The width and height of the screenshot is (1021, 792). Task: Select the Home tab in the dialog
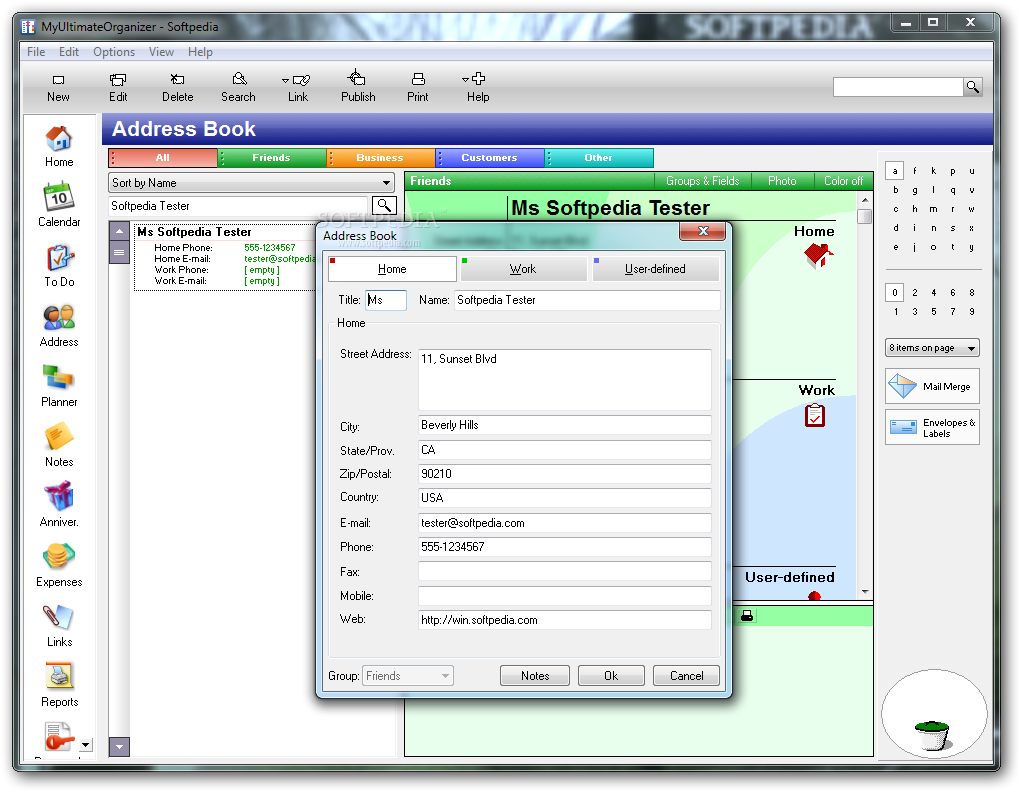392,269
